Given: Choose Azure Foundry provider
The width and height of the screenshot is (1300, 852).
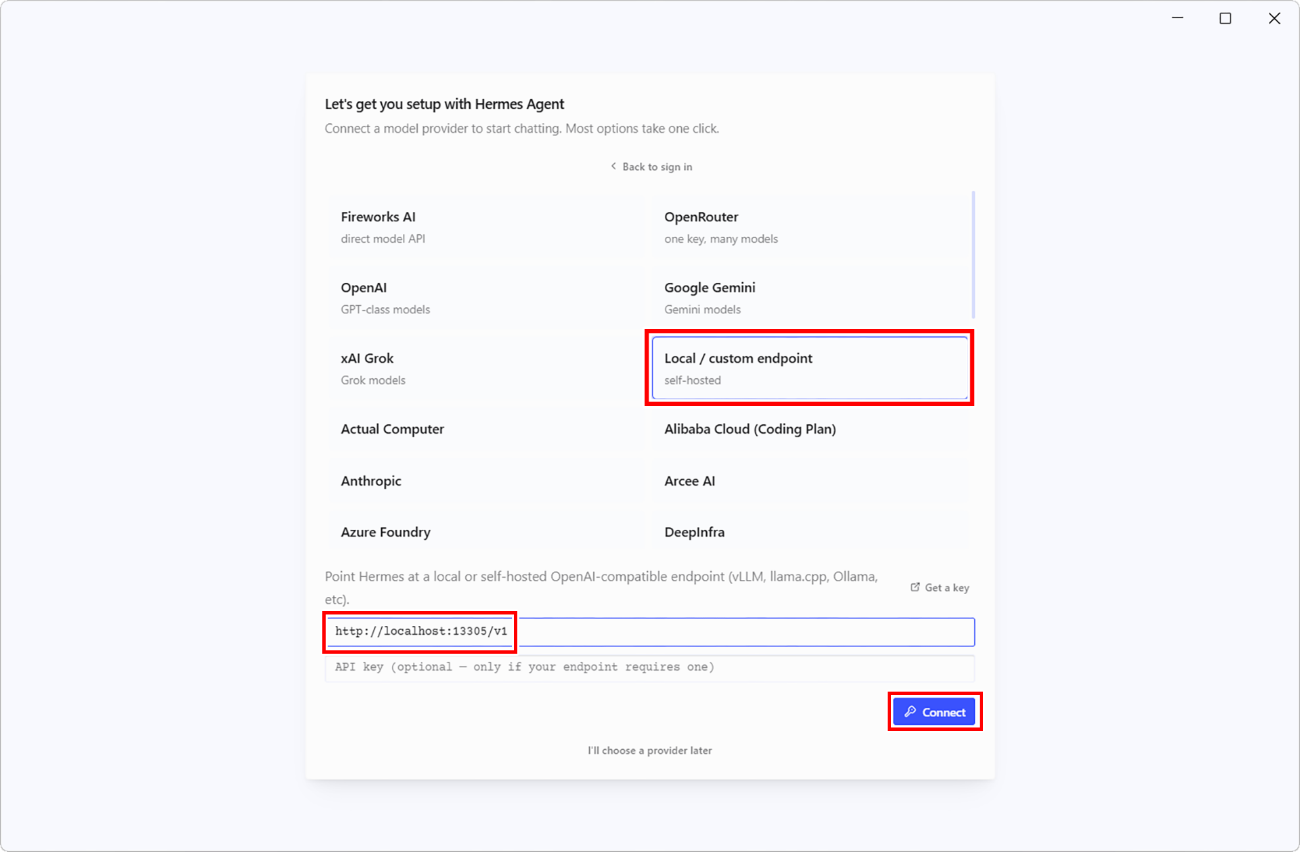Looking at the screenshot, I should pos(486,532).
